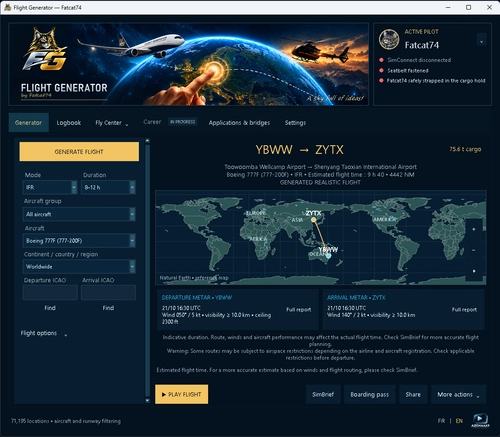Click the Departure ICAO input field

(x=50, y=292)
